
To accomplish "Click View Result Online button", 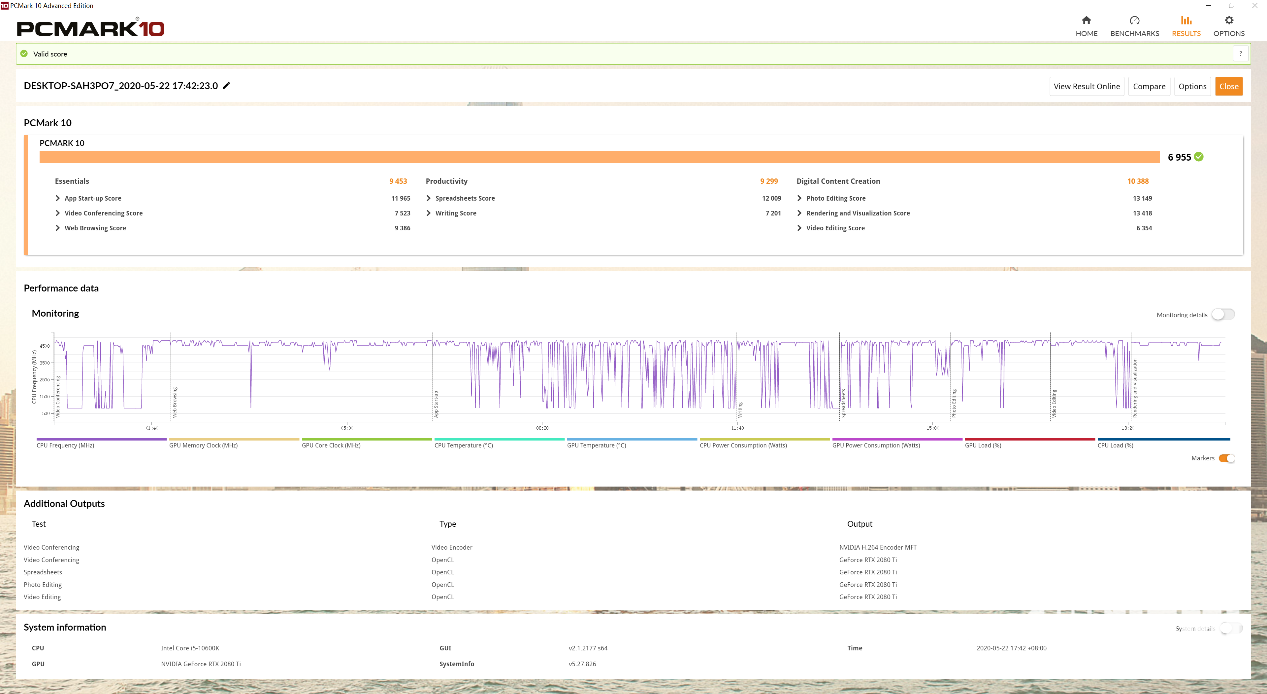I will coord(1087,86).
